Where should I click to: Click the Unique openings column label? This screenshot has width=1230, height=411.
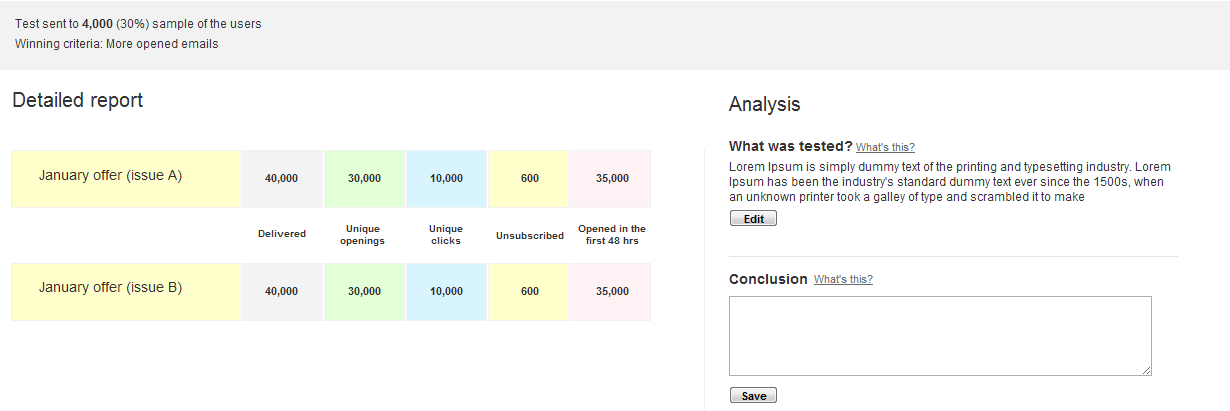click(363, 235)
